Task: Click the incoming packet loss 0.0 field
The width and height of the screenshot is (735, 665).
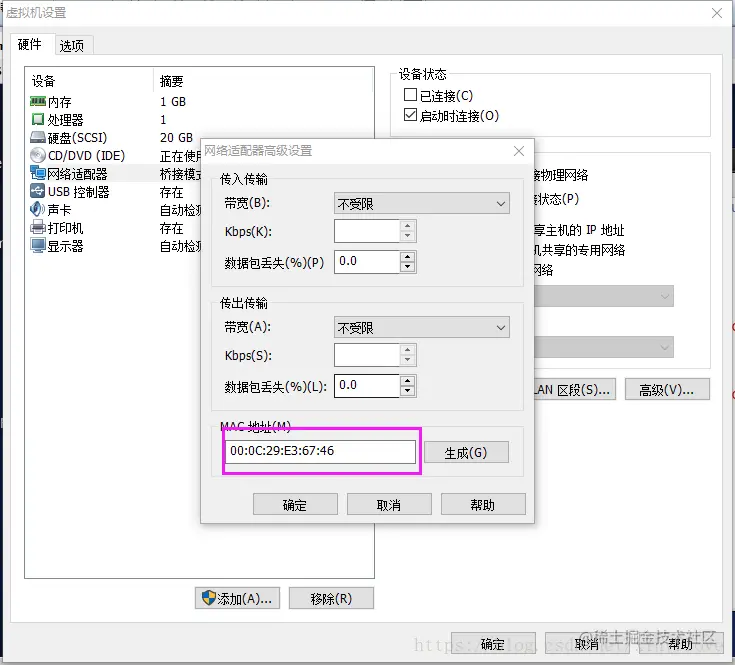Action: 367,262
